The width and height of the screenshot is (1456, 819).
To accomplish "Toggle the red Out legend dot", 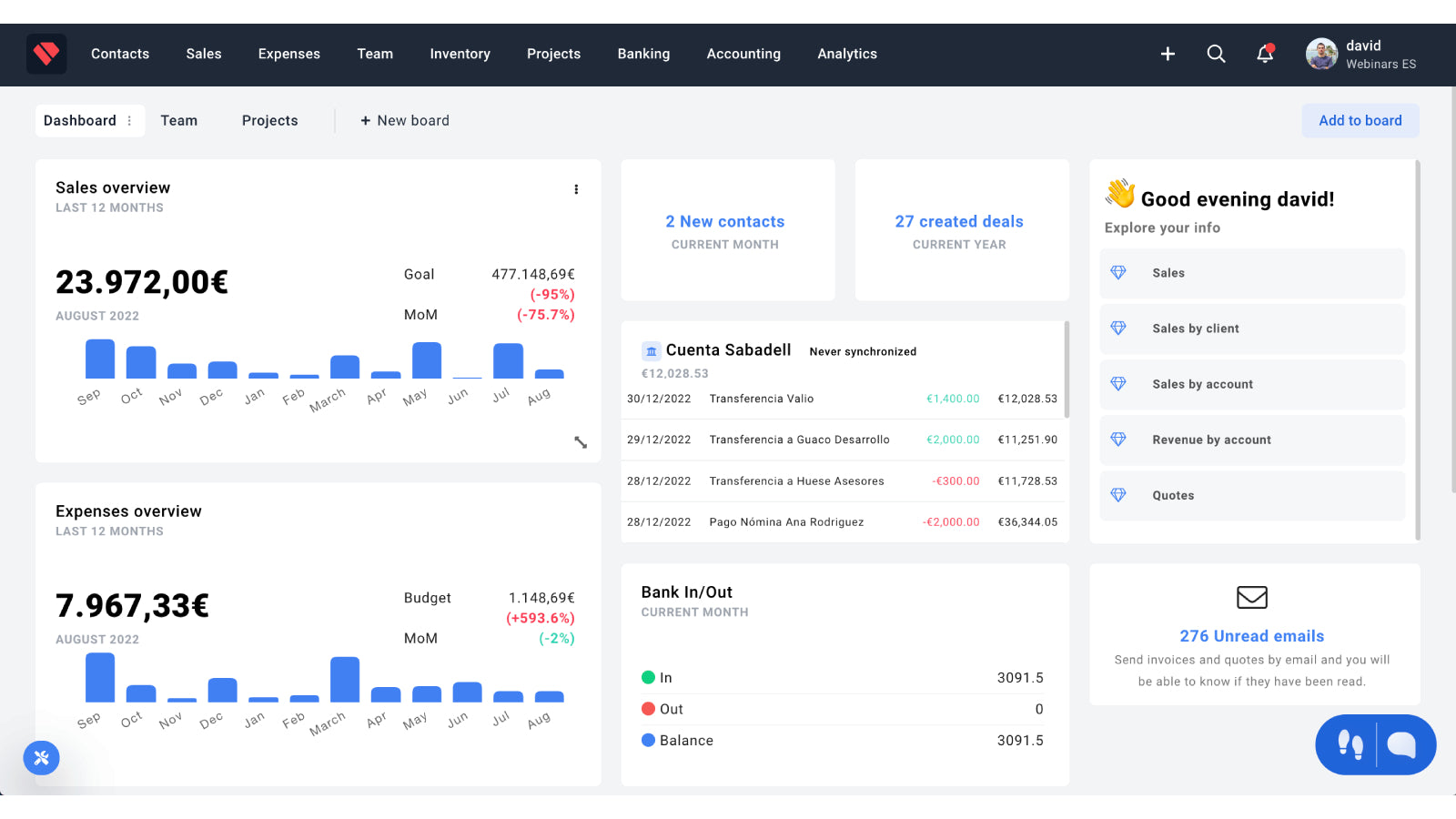I will [x=648, y=709].
